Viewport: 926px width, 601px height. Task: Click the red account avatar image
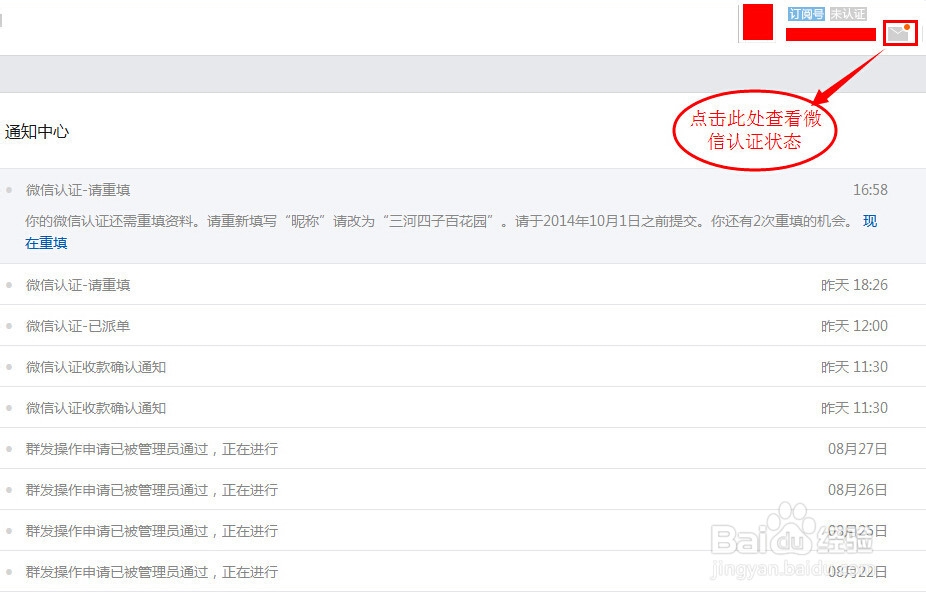point(757,22)
